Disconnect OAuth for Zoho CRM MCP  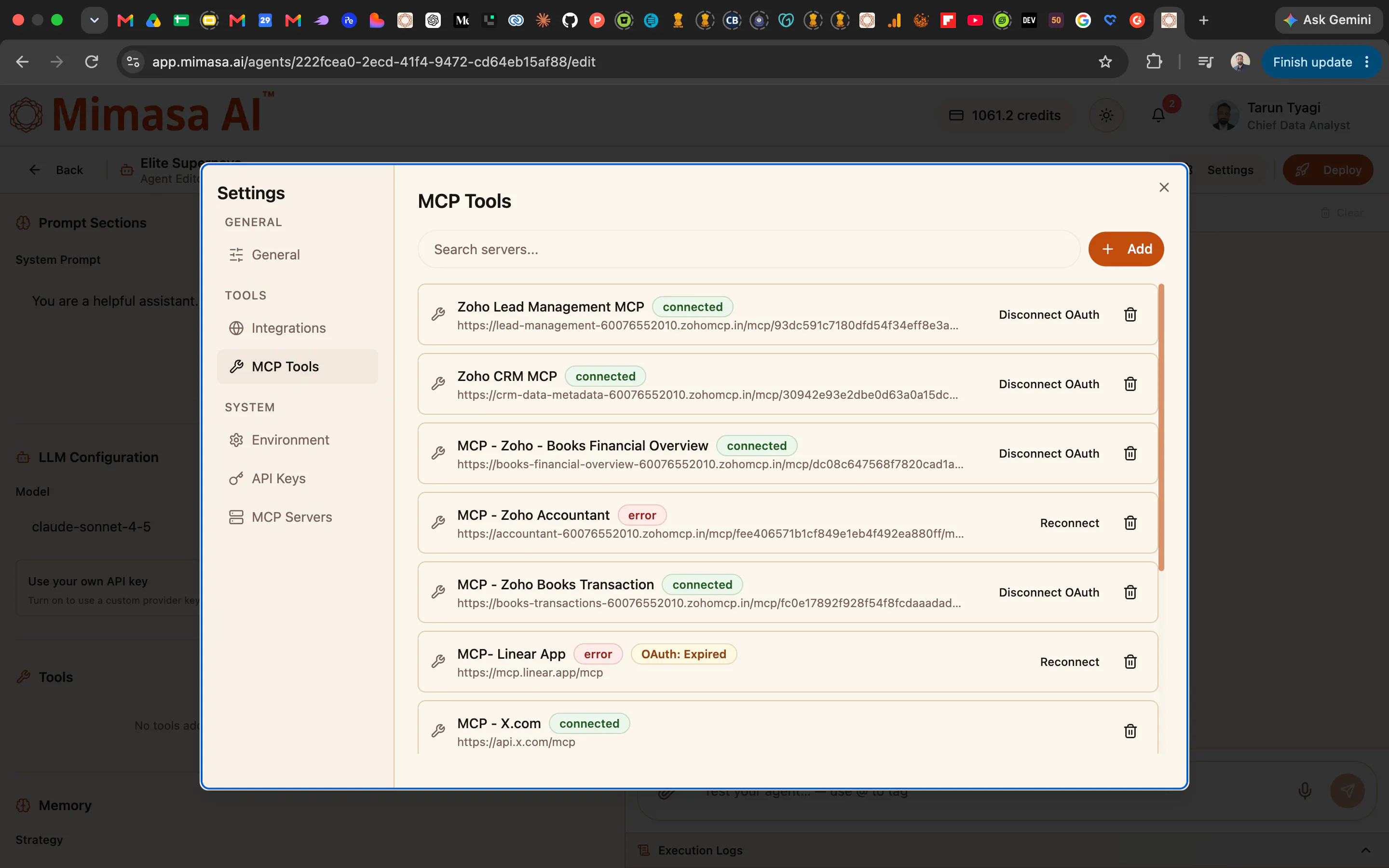1049,384
